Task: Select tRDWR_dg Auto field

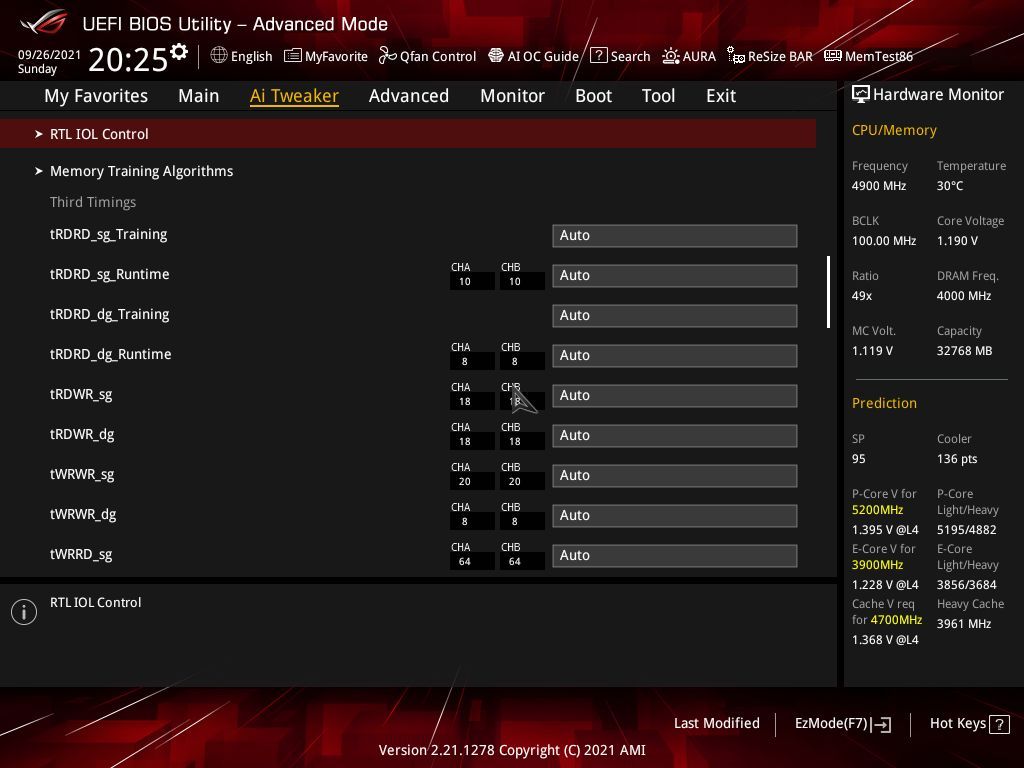Action: 675,436
